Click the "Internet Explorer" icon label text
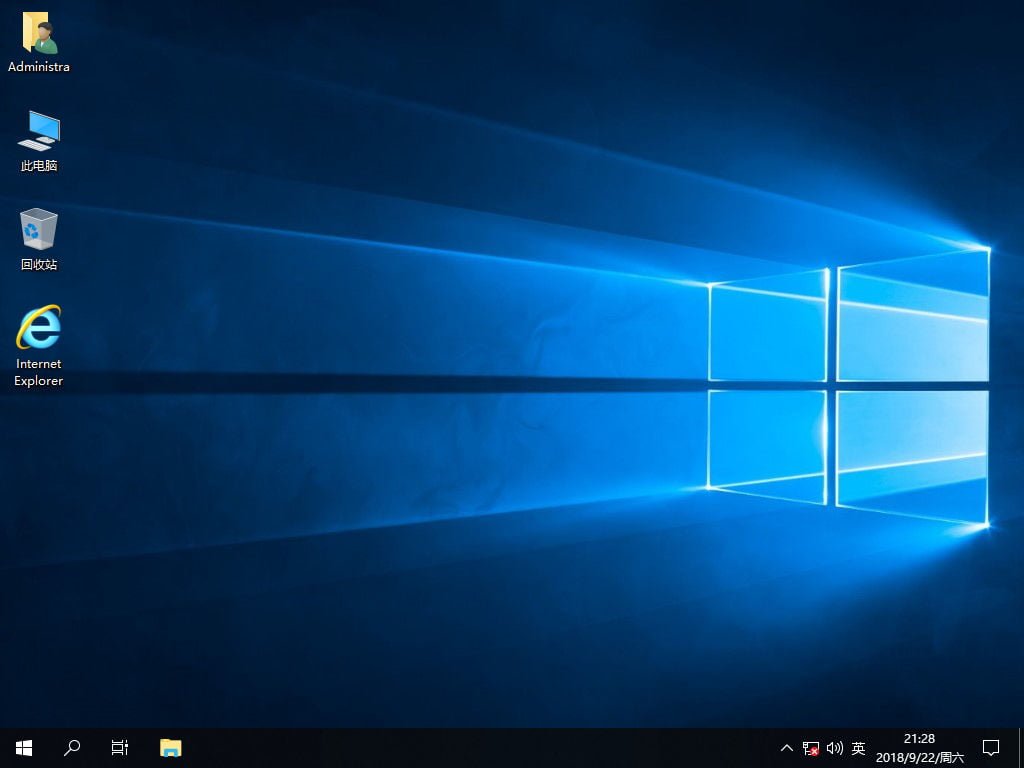 [x=39, y=372]
